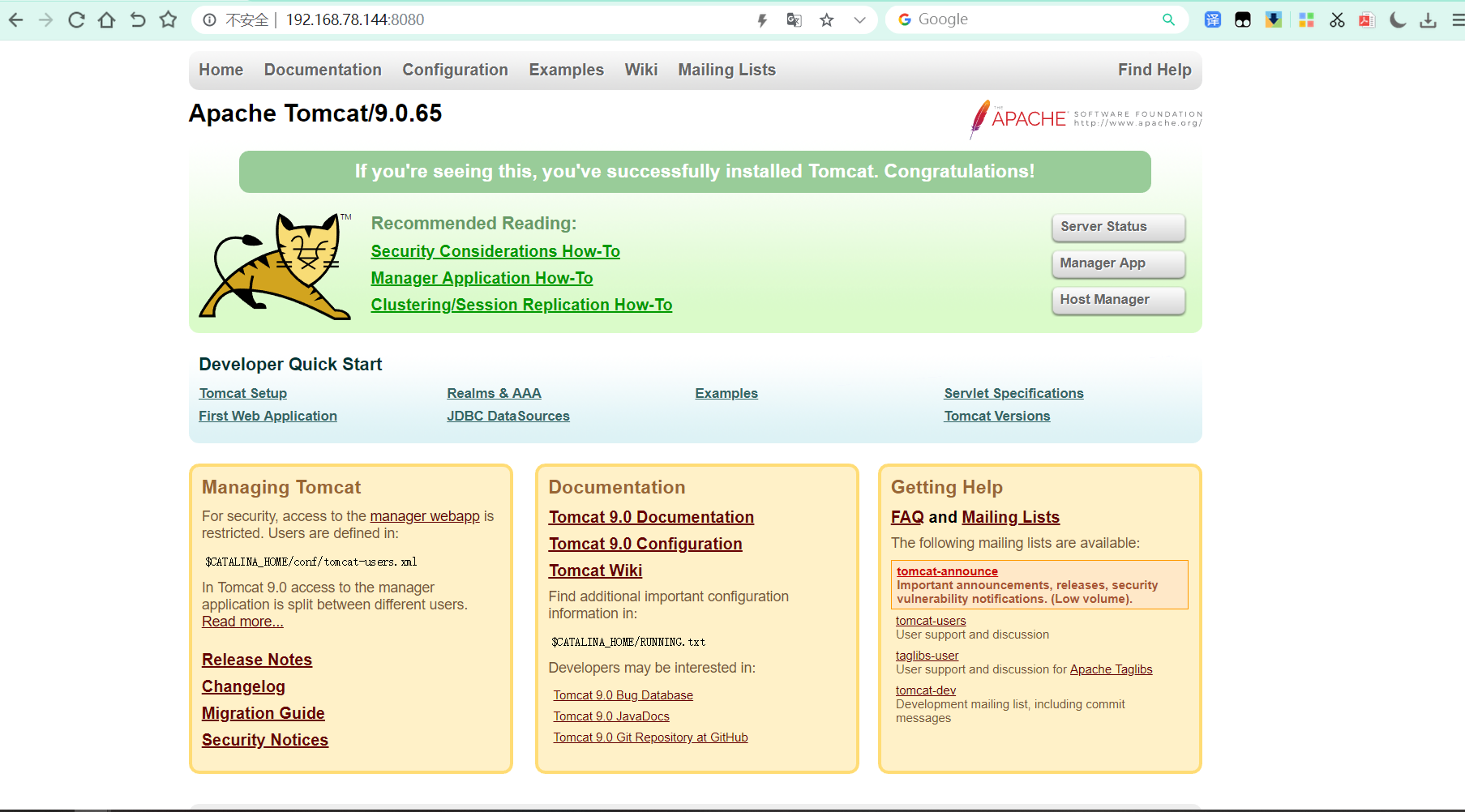Click the translate page icon in address bar

(794, 20)
